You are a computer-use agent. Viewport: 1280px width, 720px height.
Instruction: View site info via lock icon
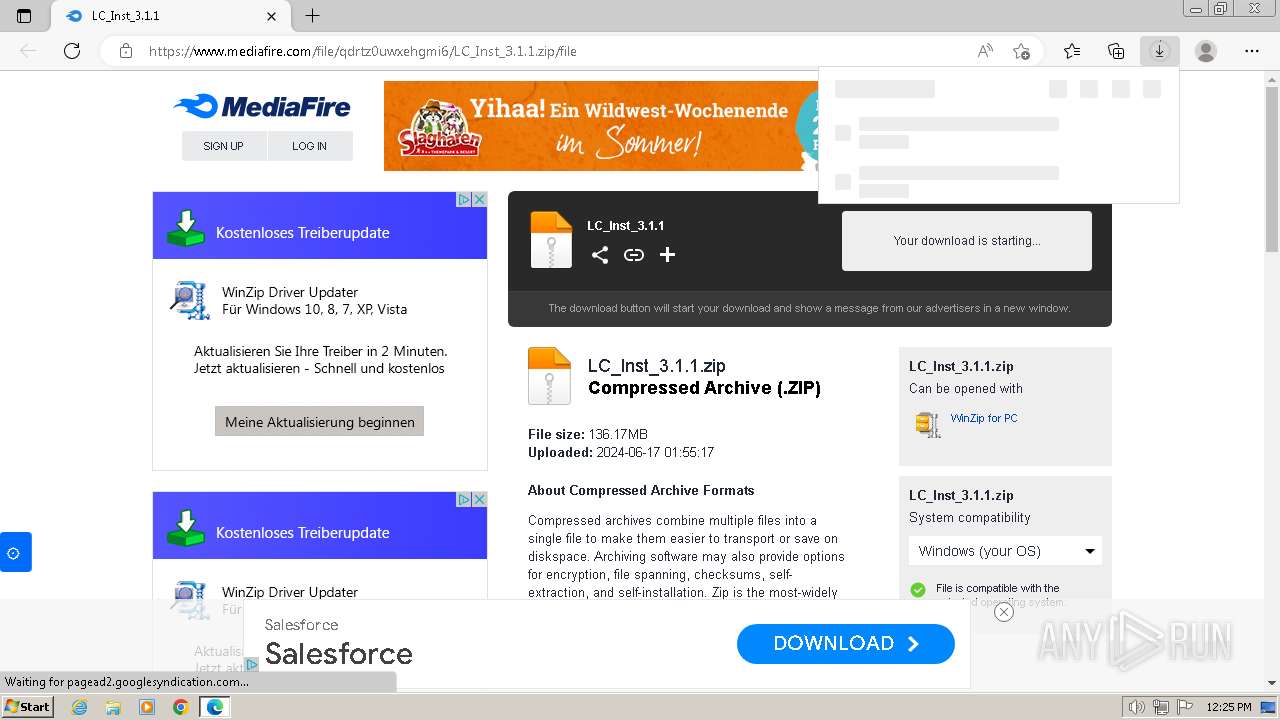click(x=126, y=51)
